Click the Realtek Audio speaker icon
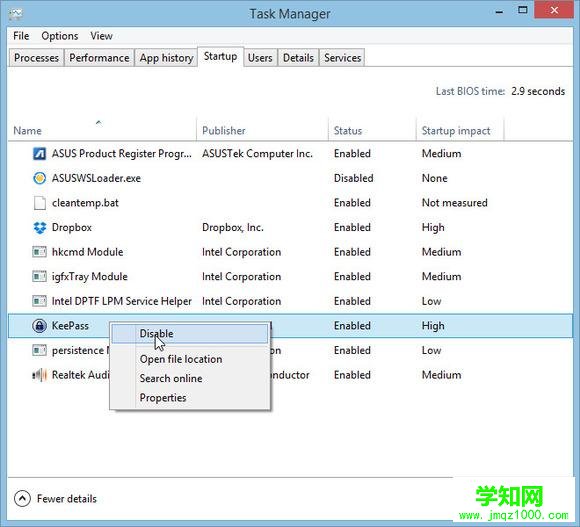Screen dimensions: 580x527 (39, 375)
